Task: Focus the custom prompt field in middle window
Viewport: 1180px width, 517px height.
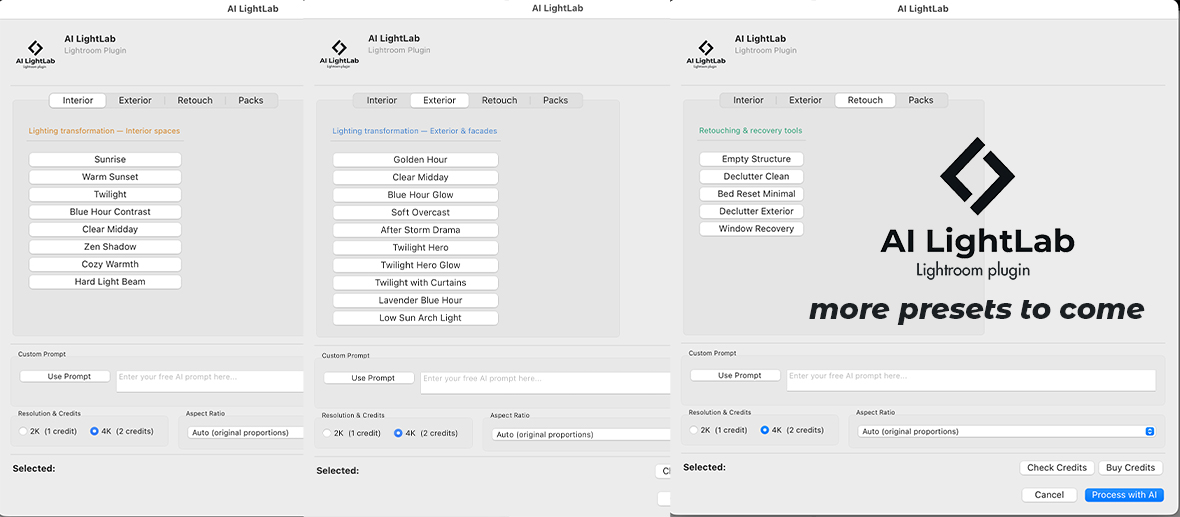Action: click(546, 382)
